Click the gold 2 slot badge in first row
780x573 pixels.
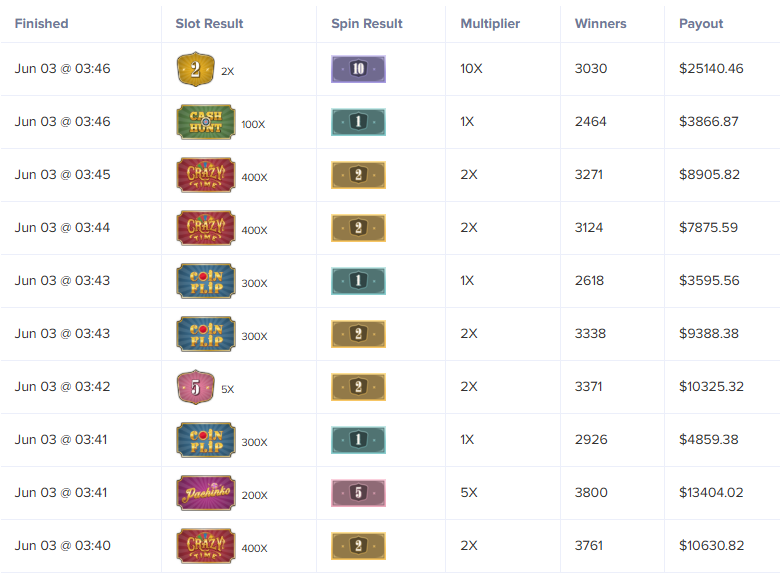tap(195, 69)
